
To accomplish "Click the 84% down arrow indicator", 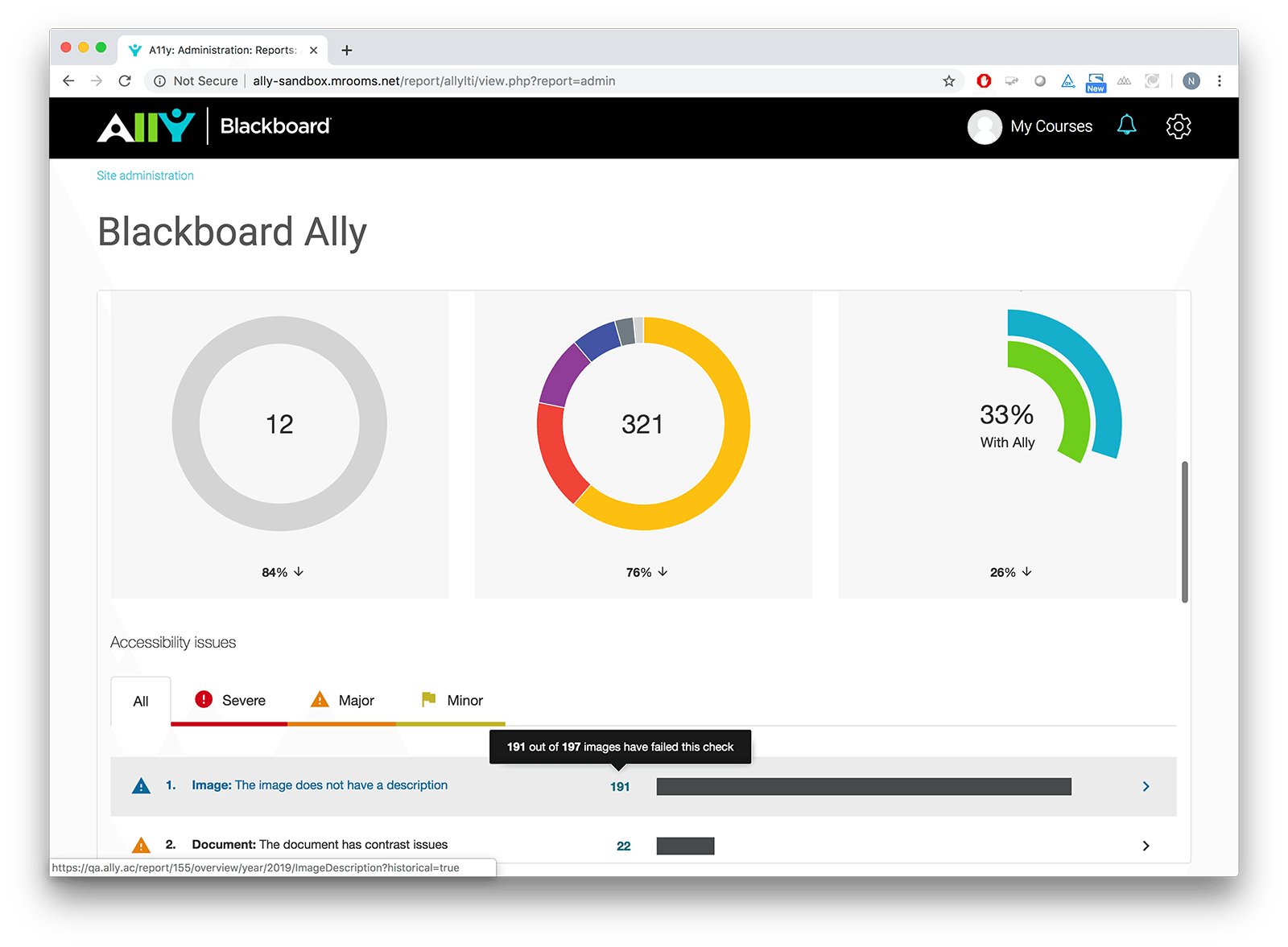I will [283, 572].
